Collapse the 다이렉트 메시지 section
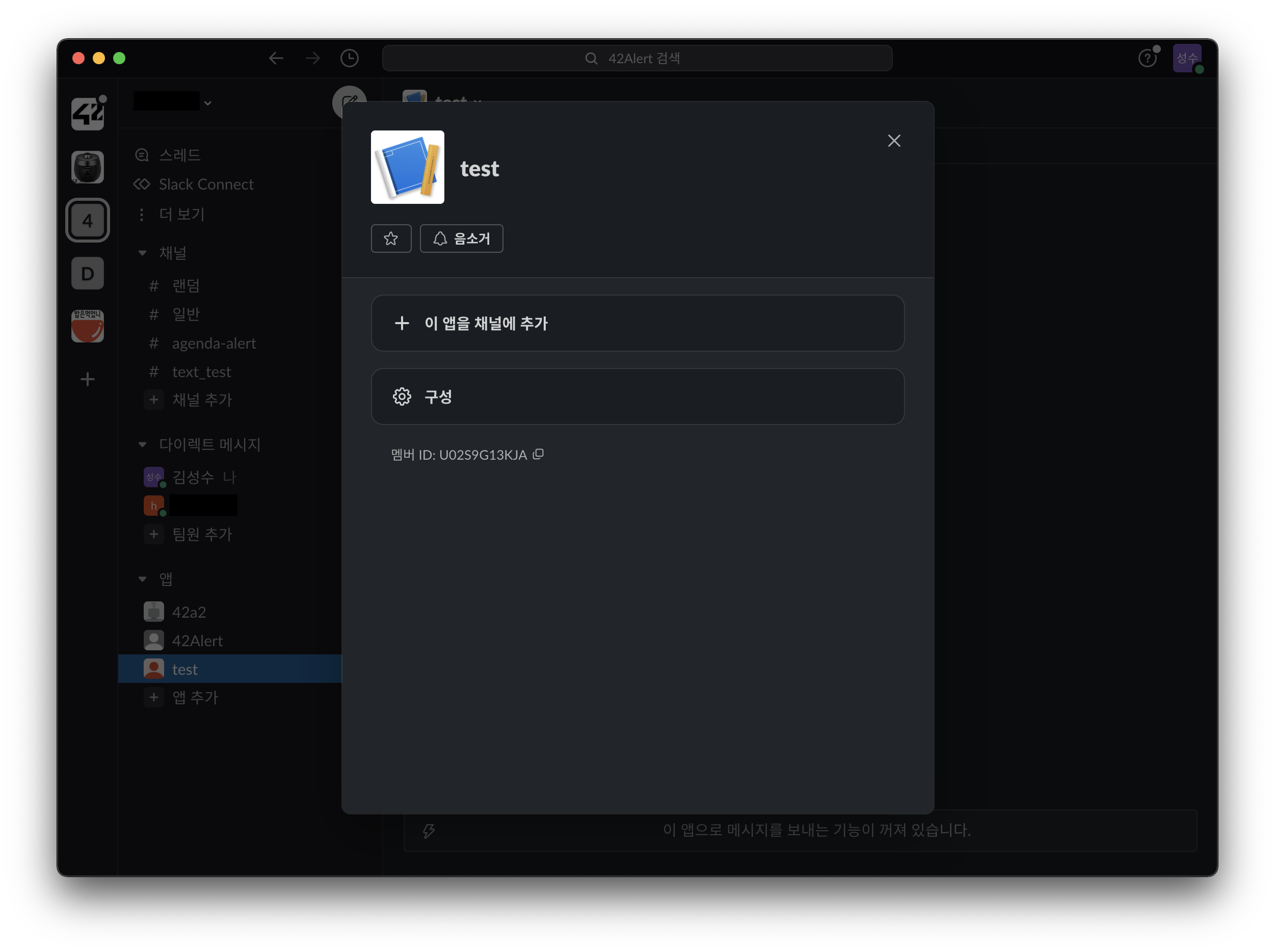Screen dimensions: 1275x952 142,444
